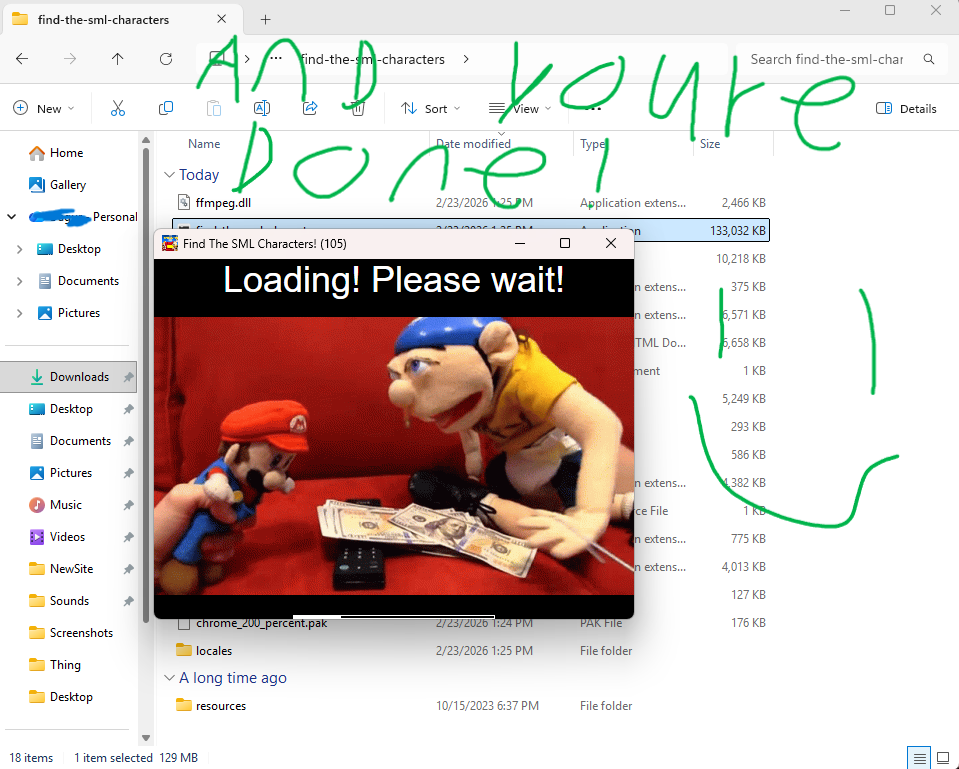
Task: Click the Gallery icon in sidebar
Action: tap(37, 185)
